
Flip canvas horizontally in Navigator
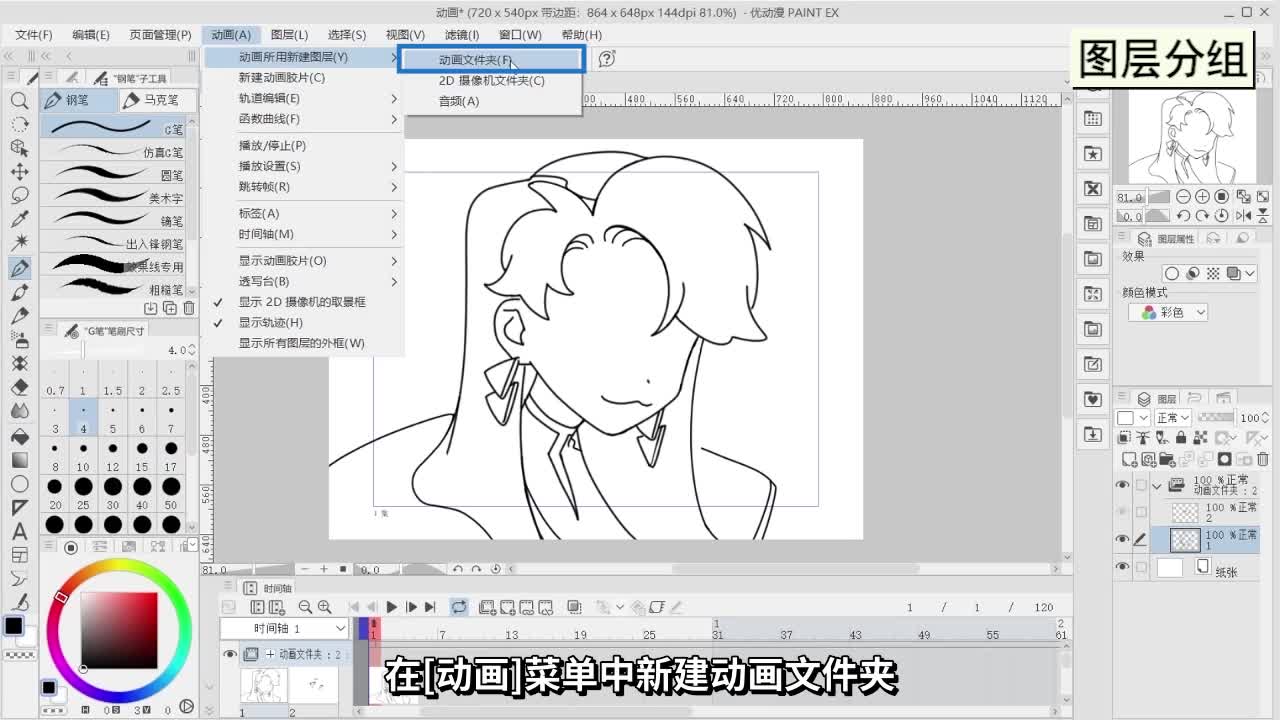pos(1244,215)
